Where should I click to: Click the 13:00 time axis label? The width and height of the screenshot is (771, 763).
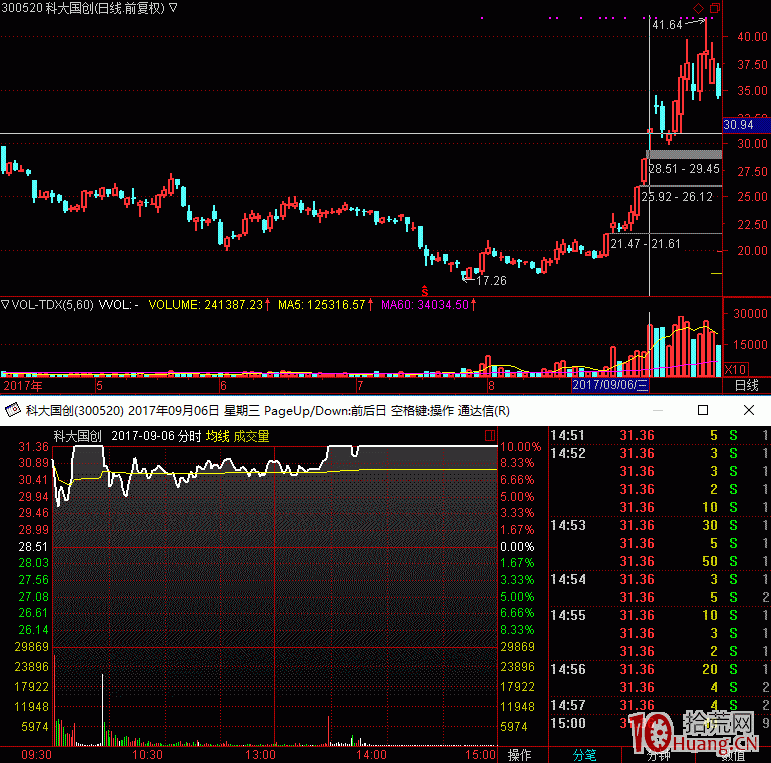click(261, 755)
